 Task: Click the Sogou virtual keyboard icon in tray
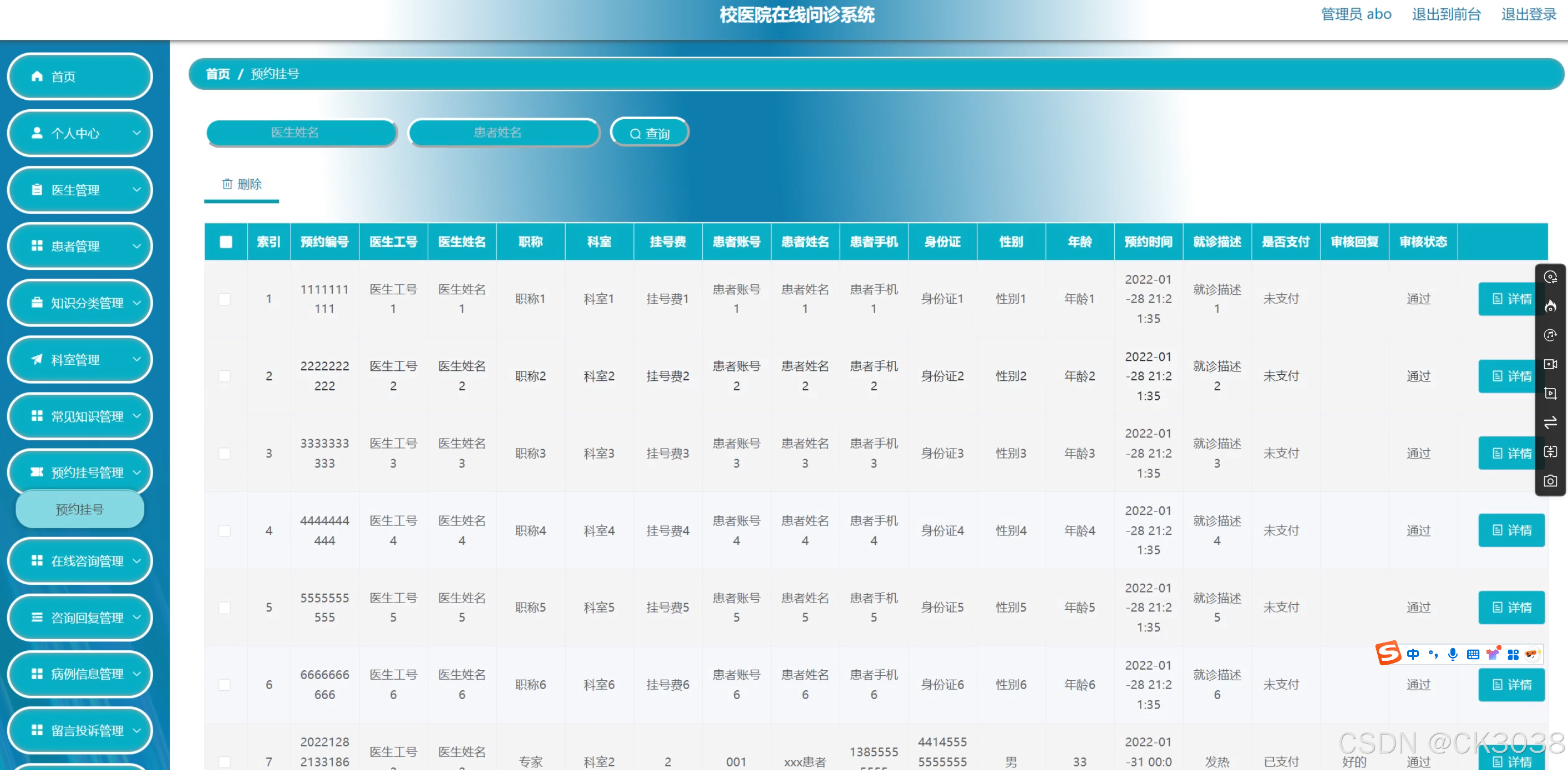(x=1473, y=655)
